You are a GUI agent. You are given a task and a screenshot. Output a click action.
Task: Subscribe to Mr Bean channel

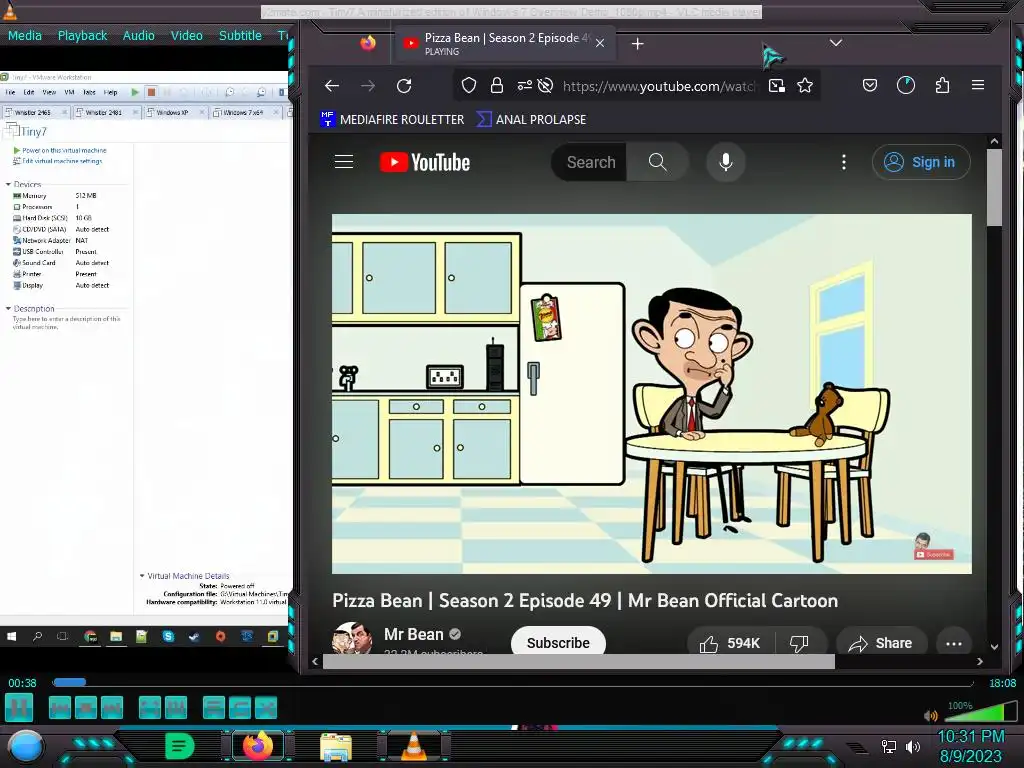click(558, 642)
